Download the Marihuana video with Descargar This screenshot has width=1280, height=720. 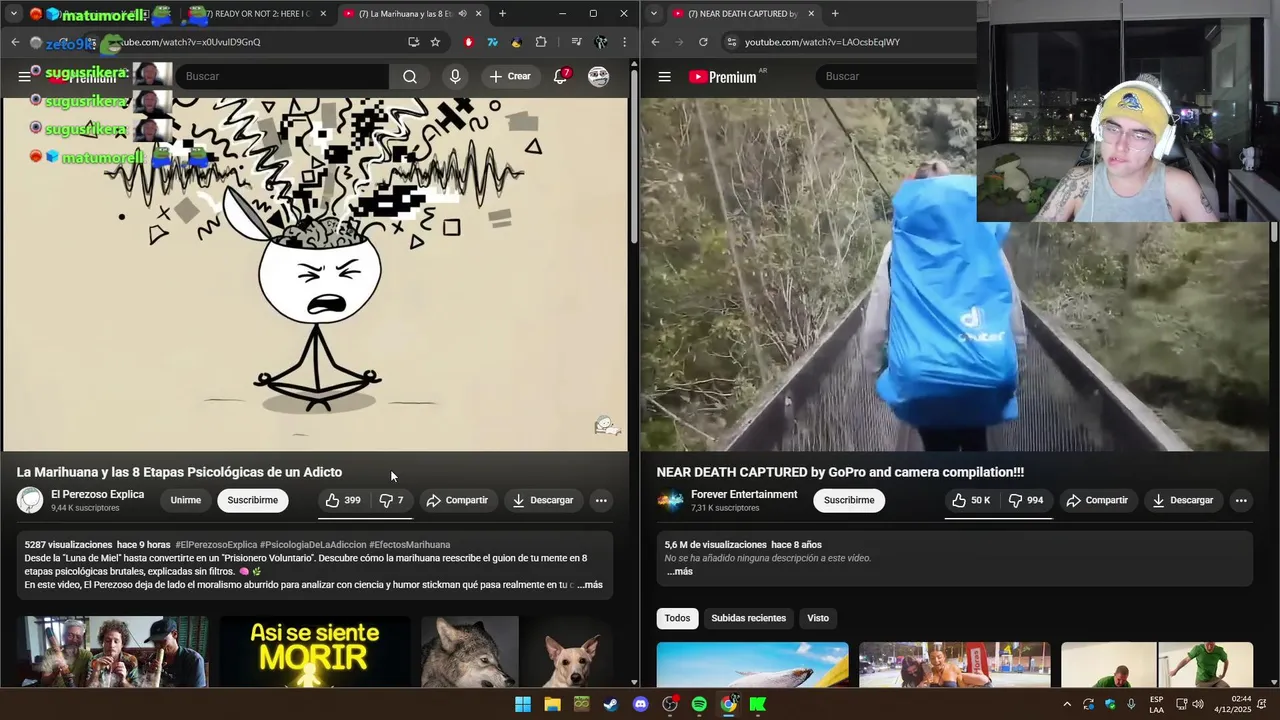541,500
